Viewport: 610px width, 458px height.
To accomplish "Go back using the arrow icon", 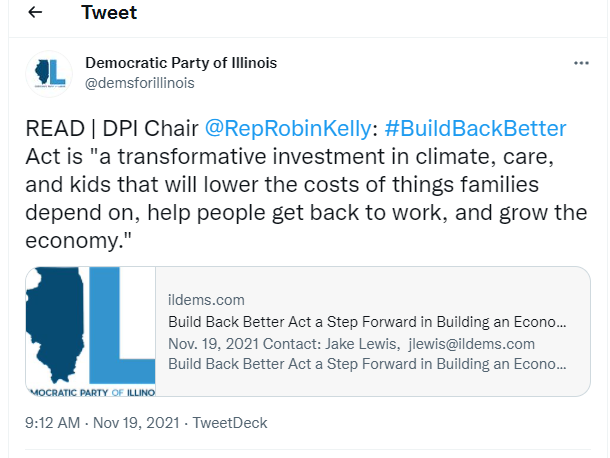I will (x=35, y=12).
